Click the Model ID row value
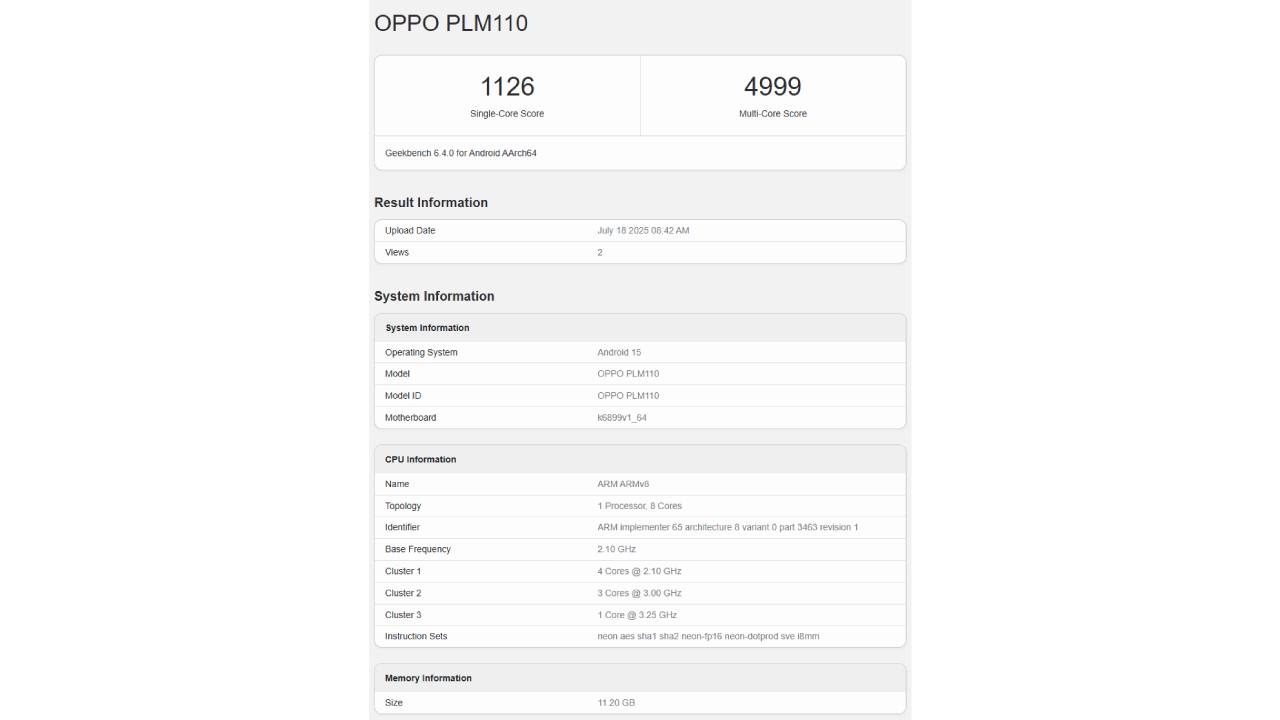Image resolution: width=1280 pixels, height=720 pixels. (x=628, y=396)
